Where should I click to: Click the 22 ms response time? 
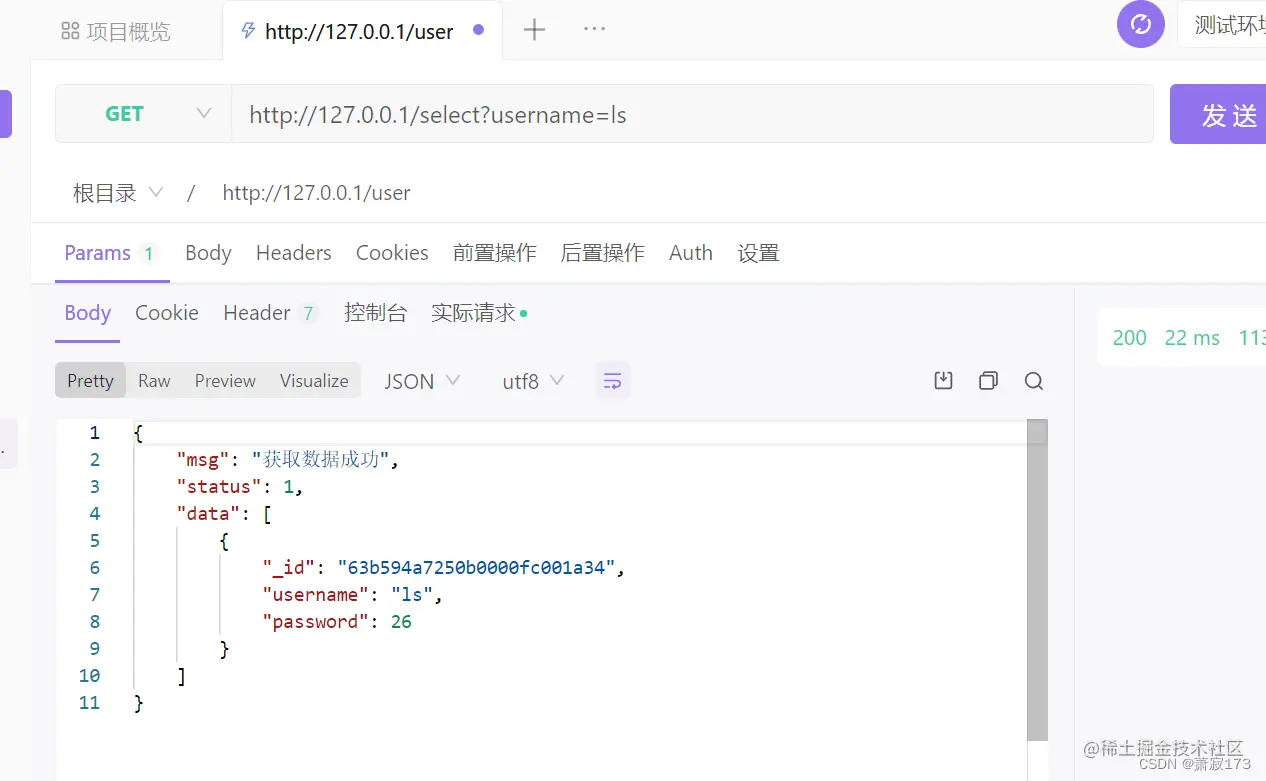[1192, 338]
